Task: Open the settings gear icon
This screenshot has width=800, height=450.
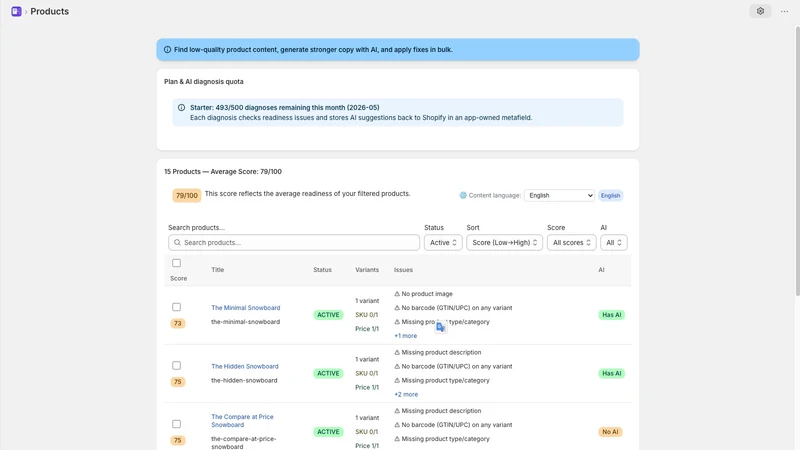Action: pyautogui.click(x=760, y=11)
